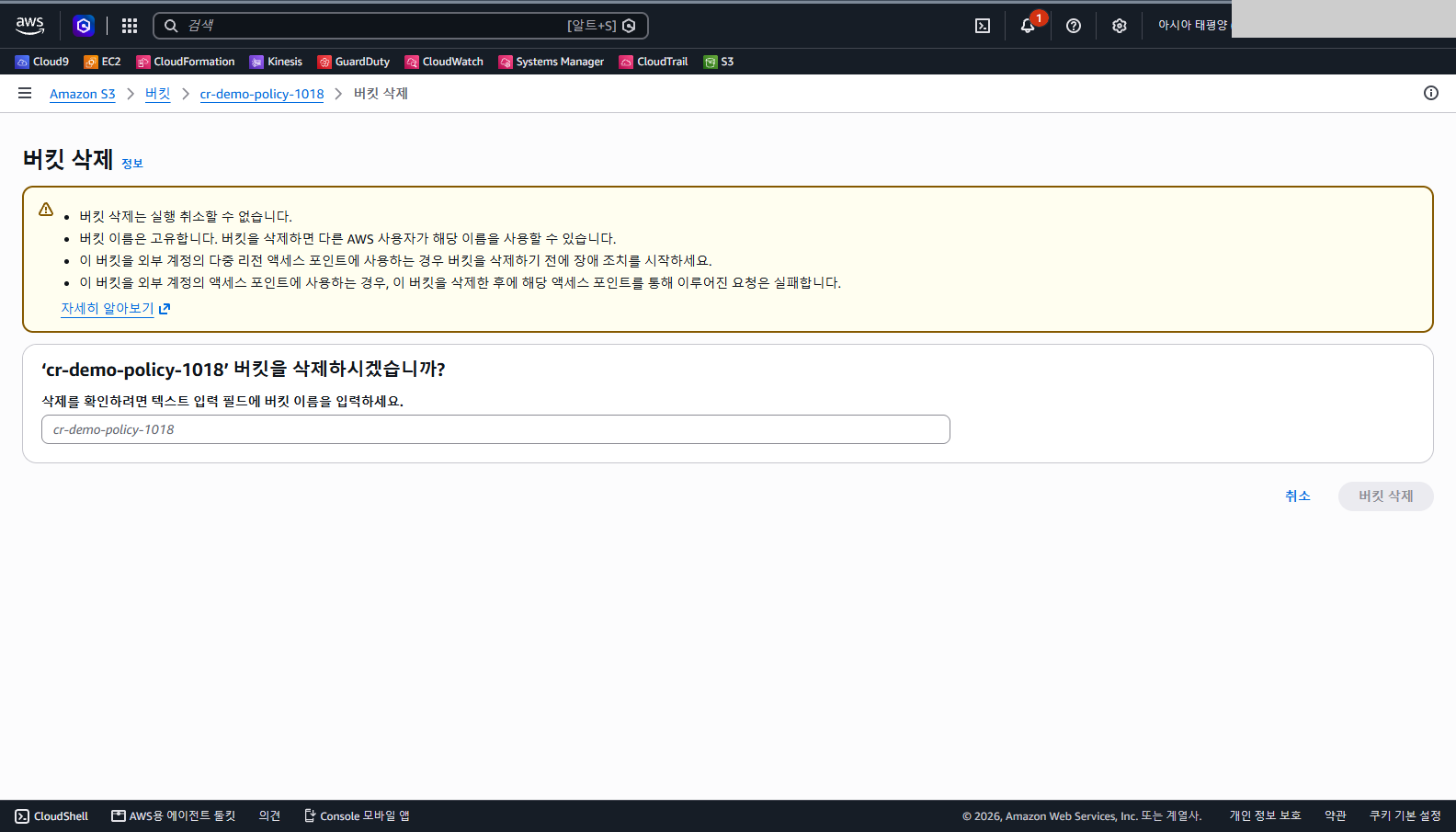
Task: Open the S3 shortcut in favorites bar
Action: [719, 62]
